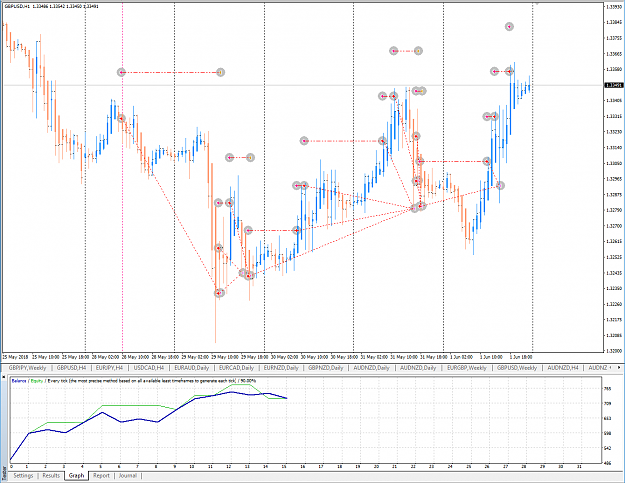Click the "1 Jun 18:00" time axis label
The width and height of the screenshot is (625, 483).
[x=521, y=357]
